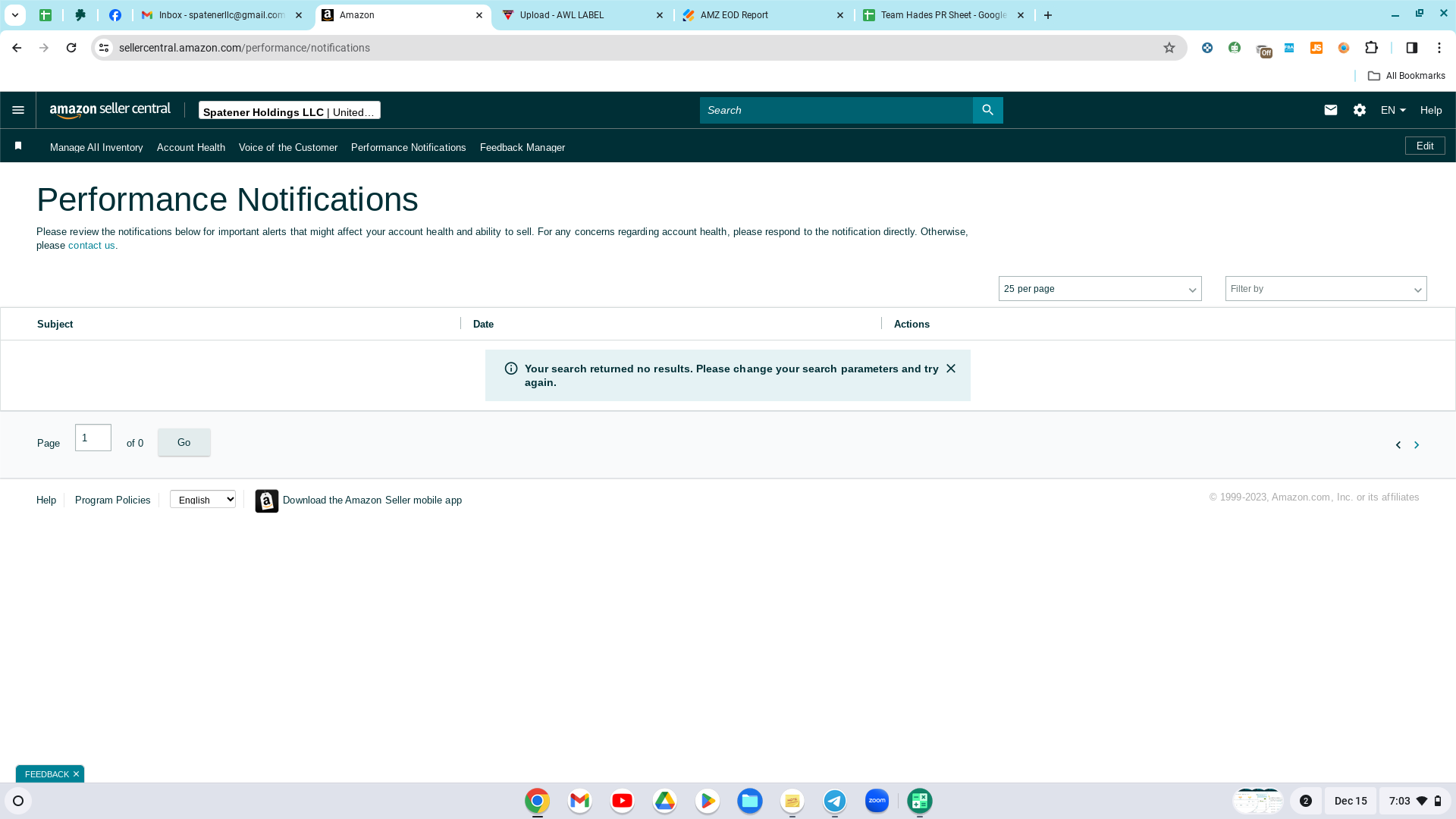
Task: Reload the current page
Action: [71, 48]
